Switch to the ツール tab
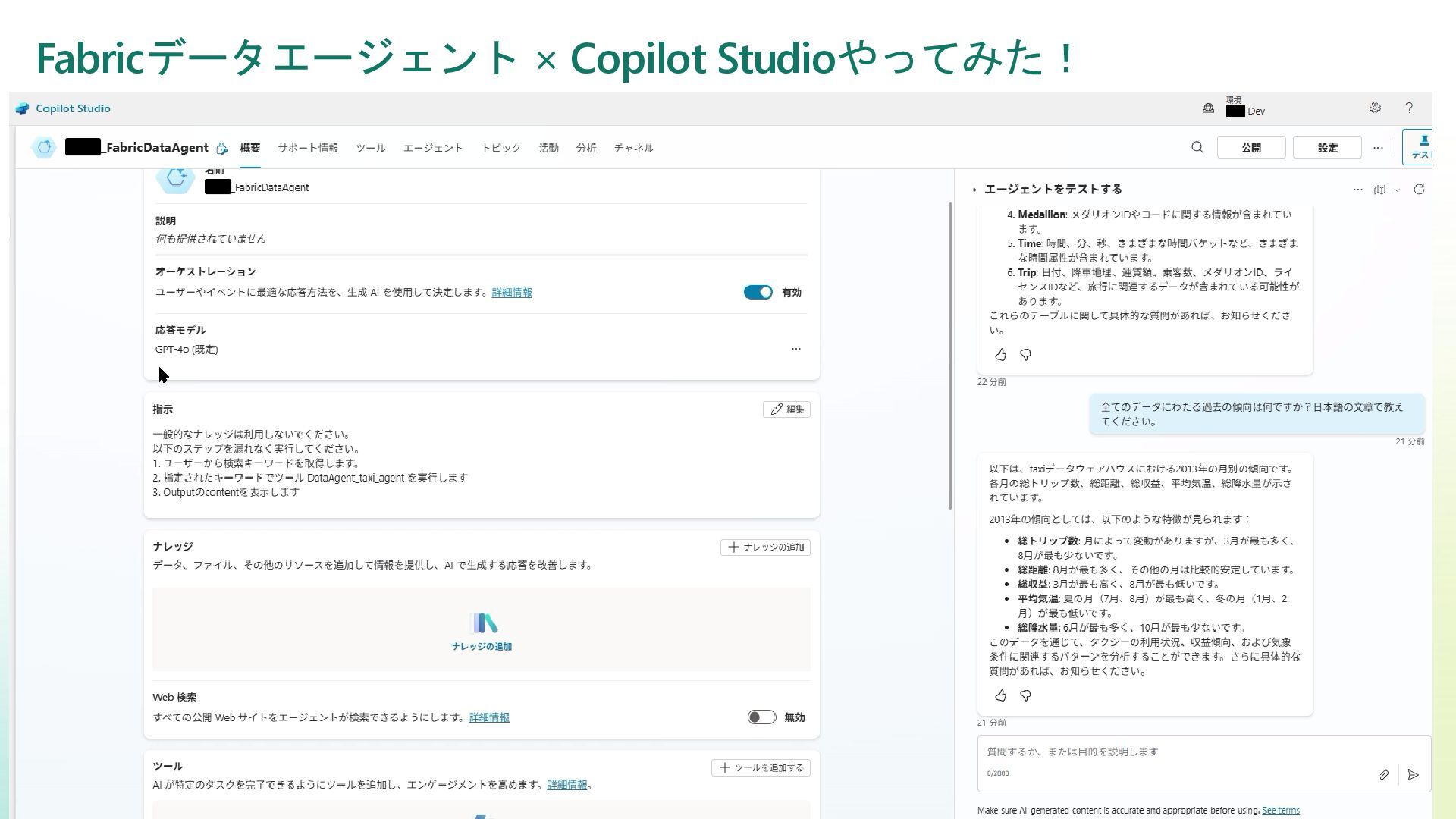 click(x=371, y=148)
